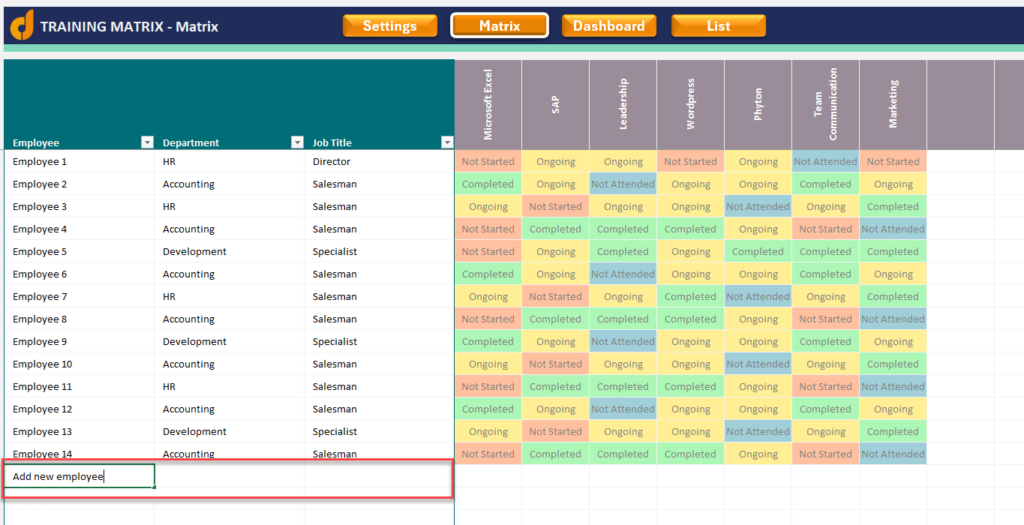Open the Employee column filter dropdown
This screenshot has height=525, width=1024.
[147, 142]
